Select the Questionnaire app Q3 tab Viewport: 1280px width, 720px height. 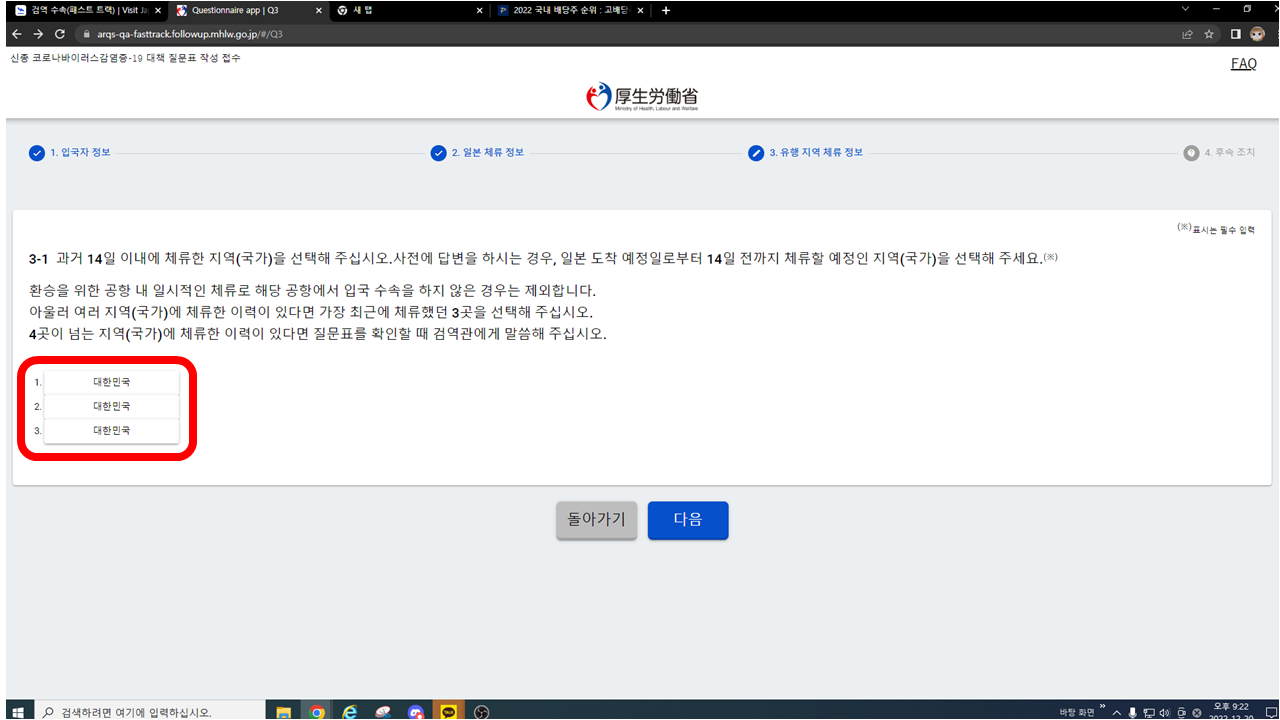(249, 10)
